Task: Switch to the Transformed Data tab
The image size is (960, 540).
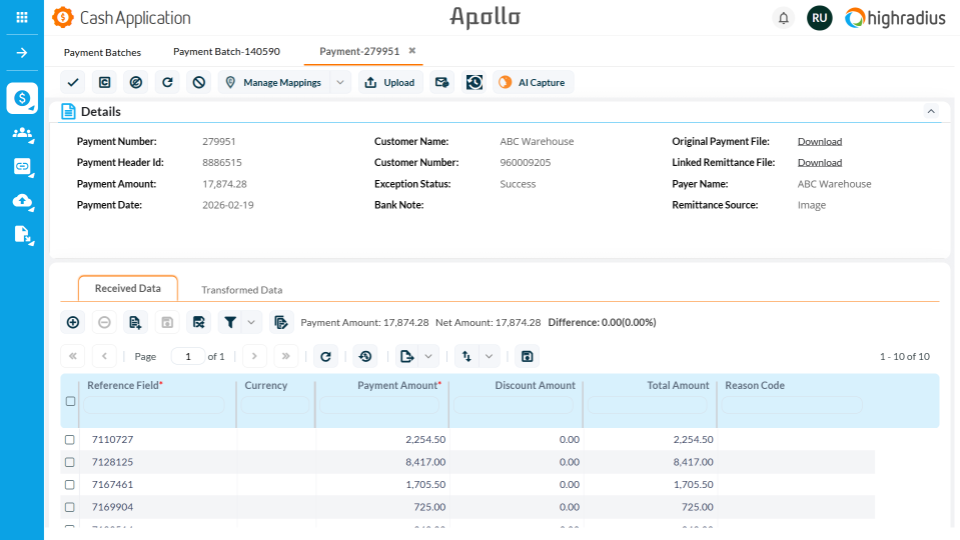Action: (x=241, y=290)
